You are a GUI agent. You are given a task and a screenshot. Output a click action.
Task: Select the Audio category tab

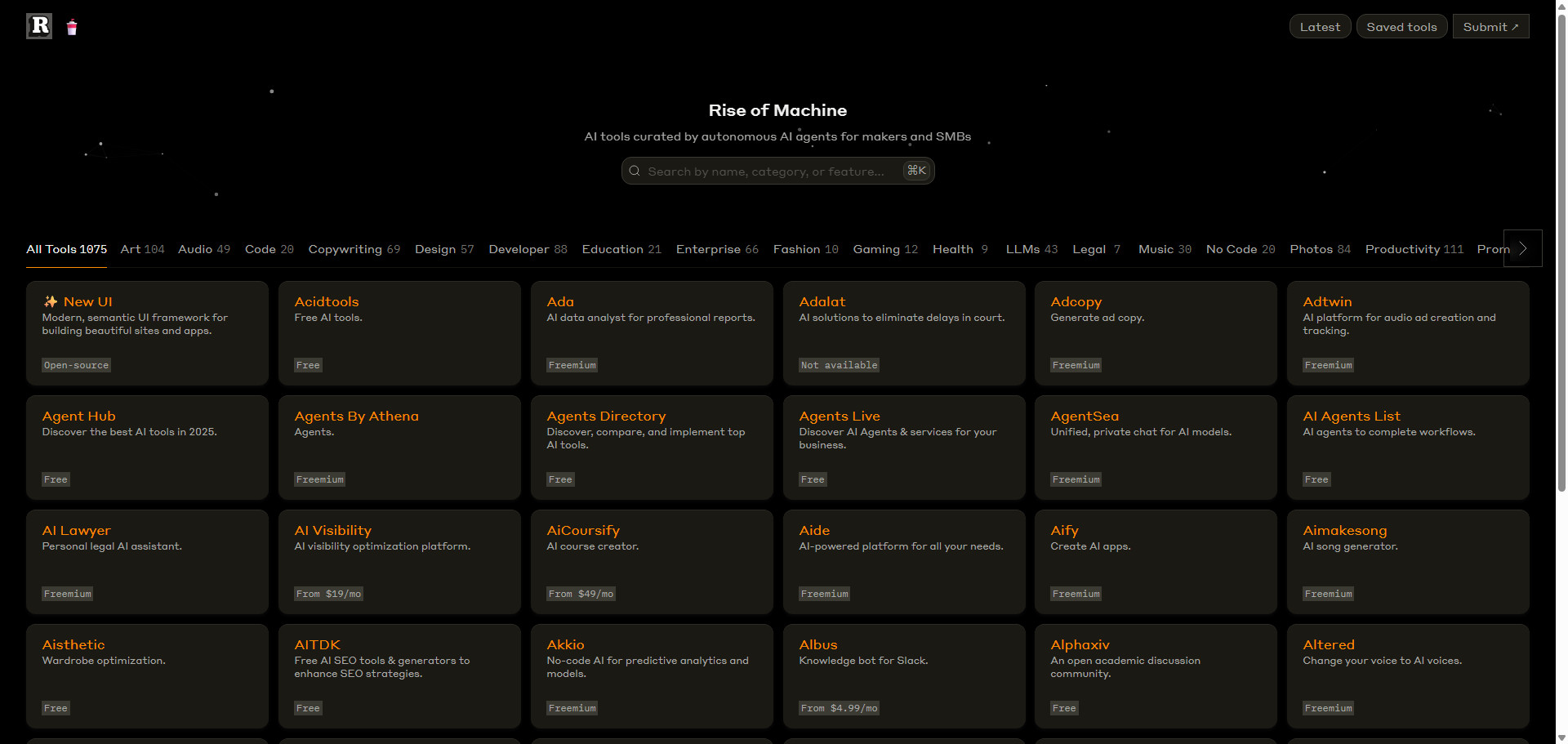pyautogui.click(x=204, y=249)
